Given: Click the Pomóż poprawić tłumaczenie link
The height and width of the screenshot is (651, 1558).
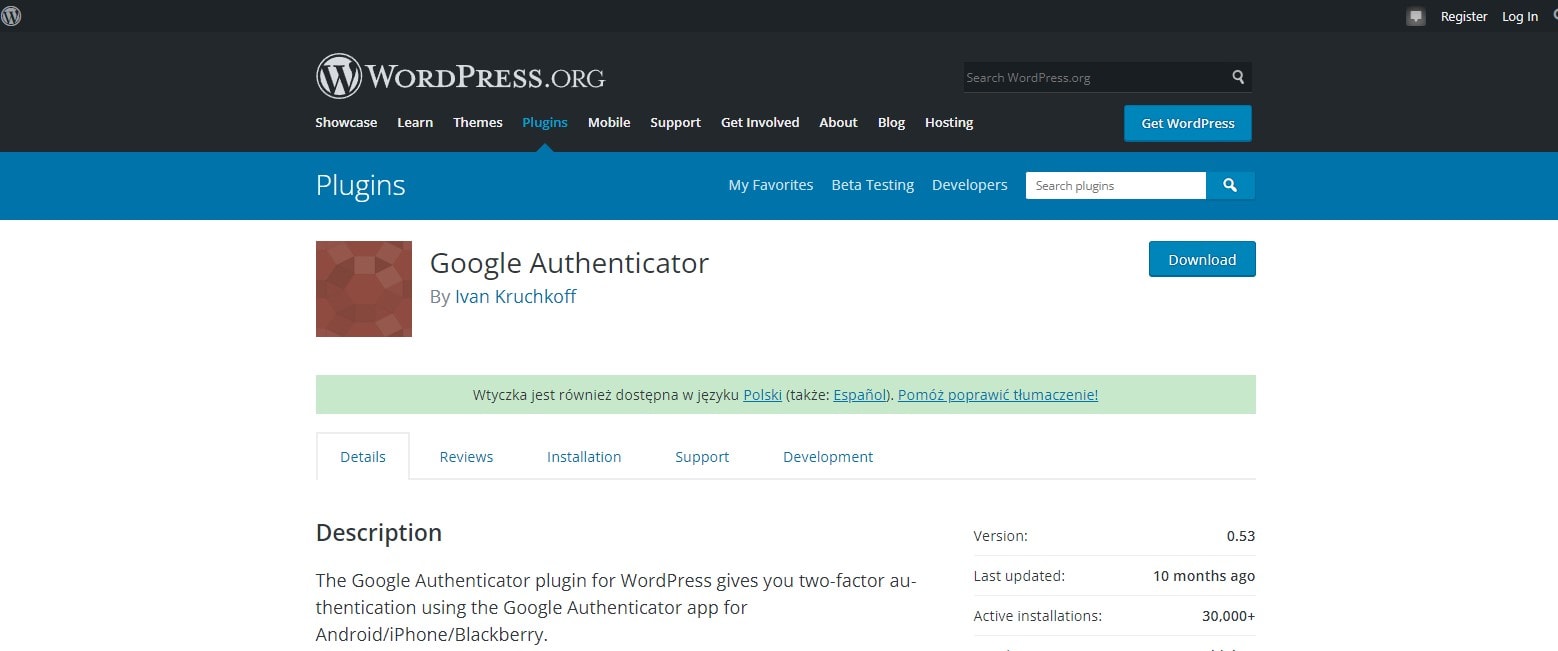Looking at the screenshot, I should 998,395.
